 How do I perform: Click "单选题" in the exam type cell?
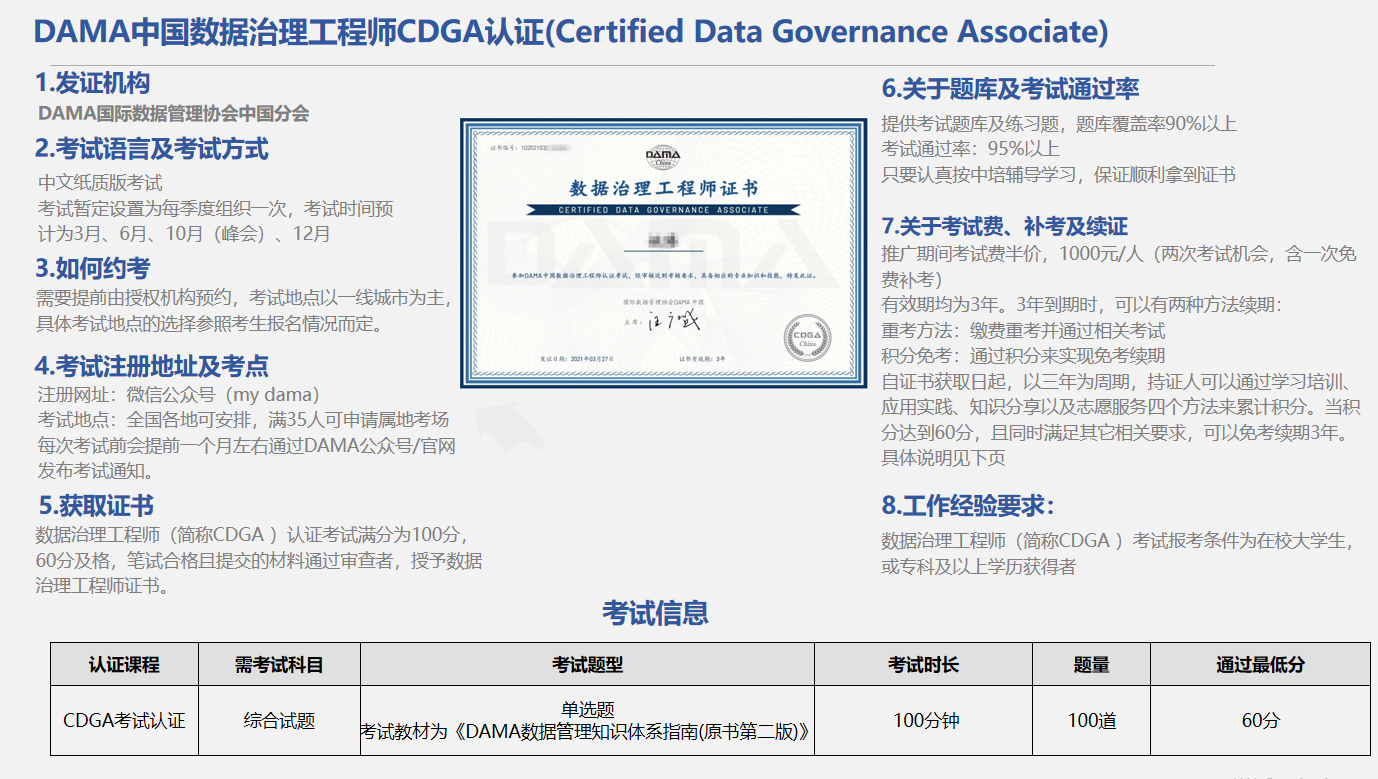coord(588,710)
